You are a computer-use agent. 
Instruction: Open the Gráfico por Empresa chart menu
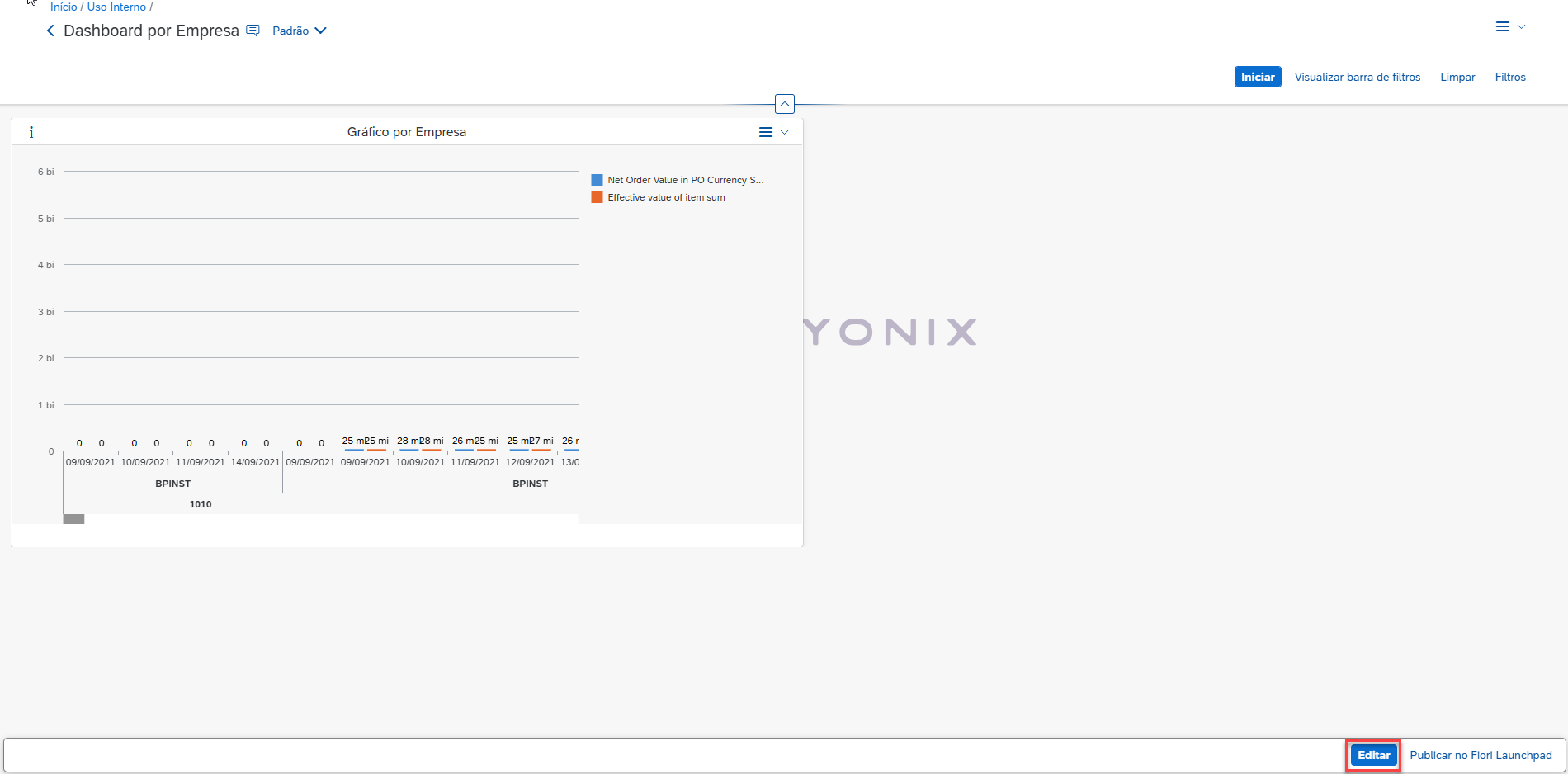tap(772, 132)
